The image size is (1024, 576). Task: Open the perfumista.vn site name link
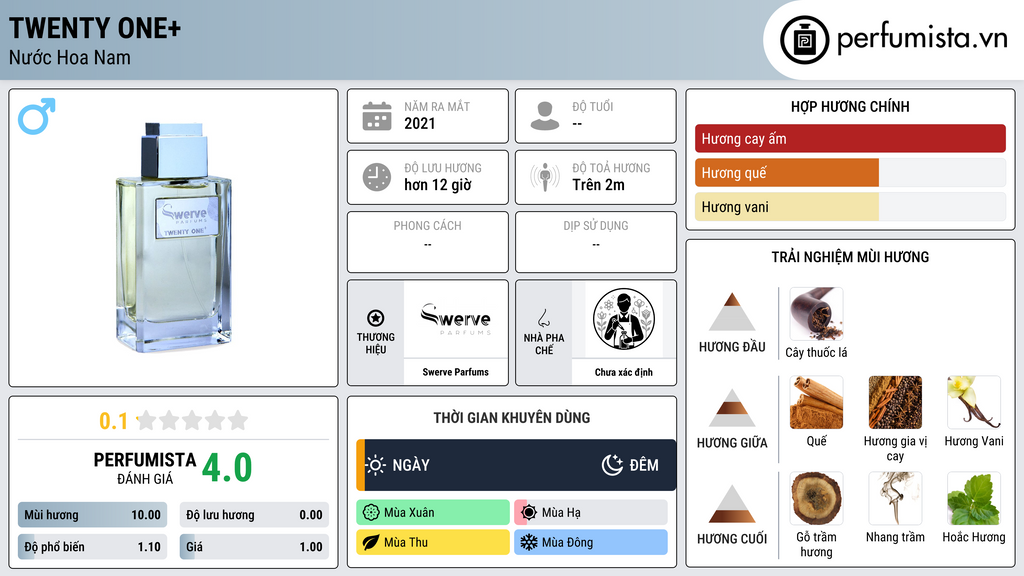click(922, 38)
